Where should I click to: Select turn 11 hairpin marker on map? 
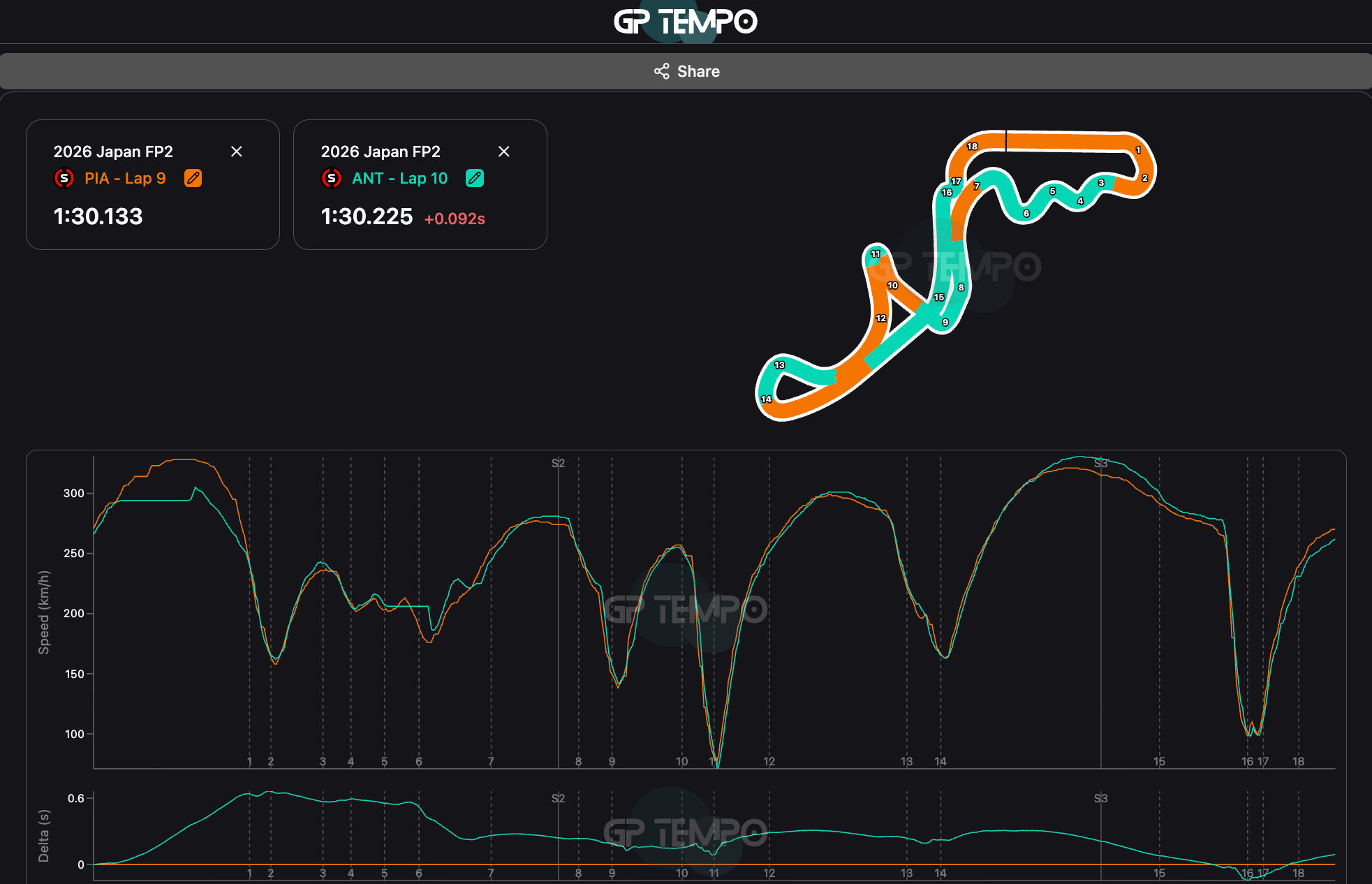point(875,254)
